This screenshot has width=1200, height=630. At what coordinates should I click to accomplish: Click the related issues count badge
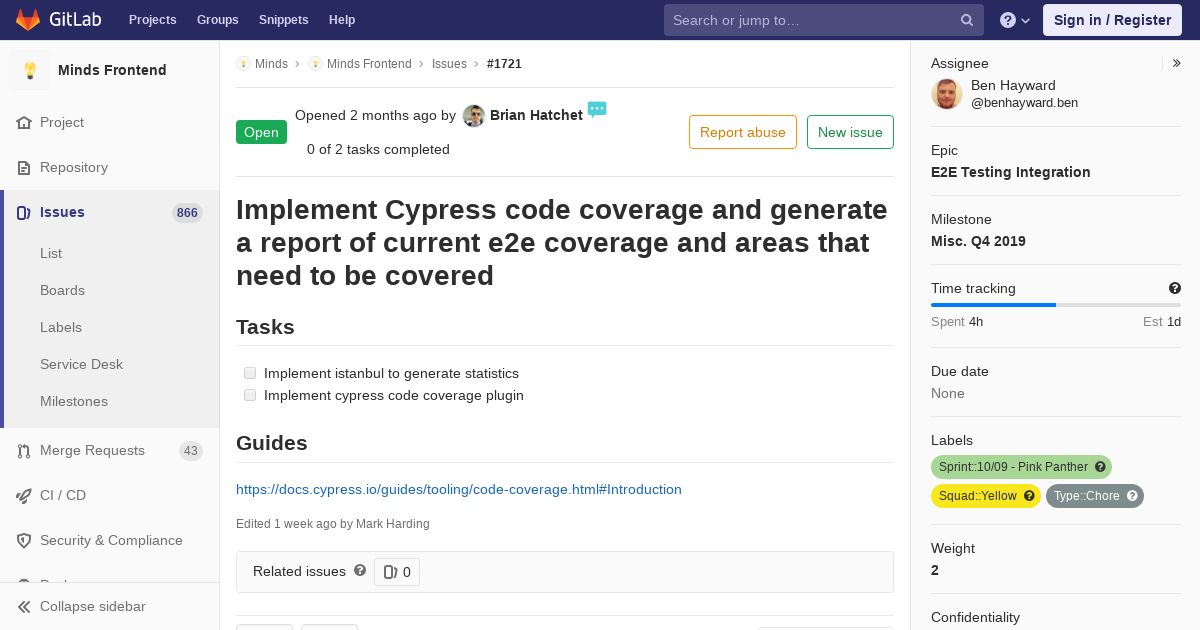(397, 572)
